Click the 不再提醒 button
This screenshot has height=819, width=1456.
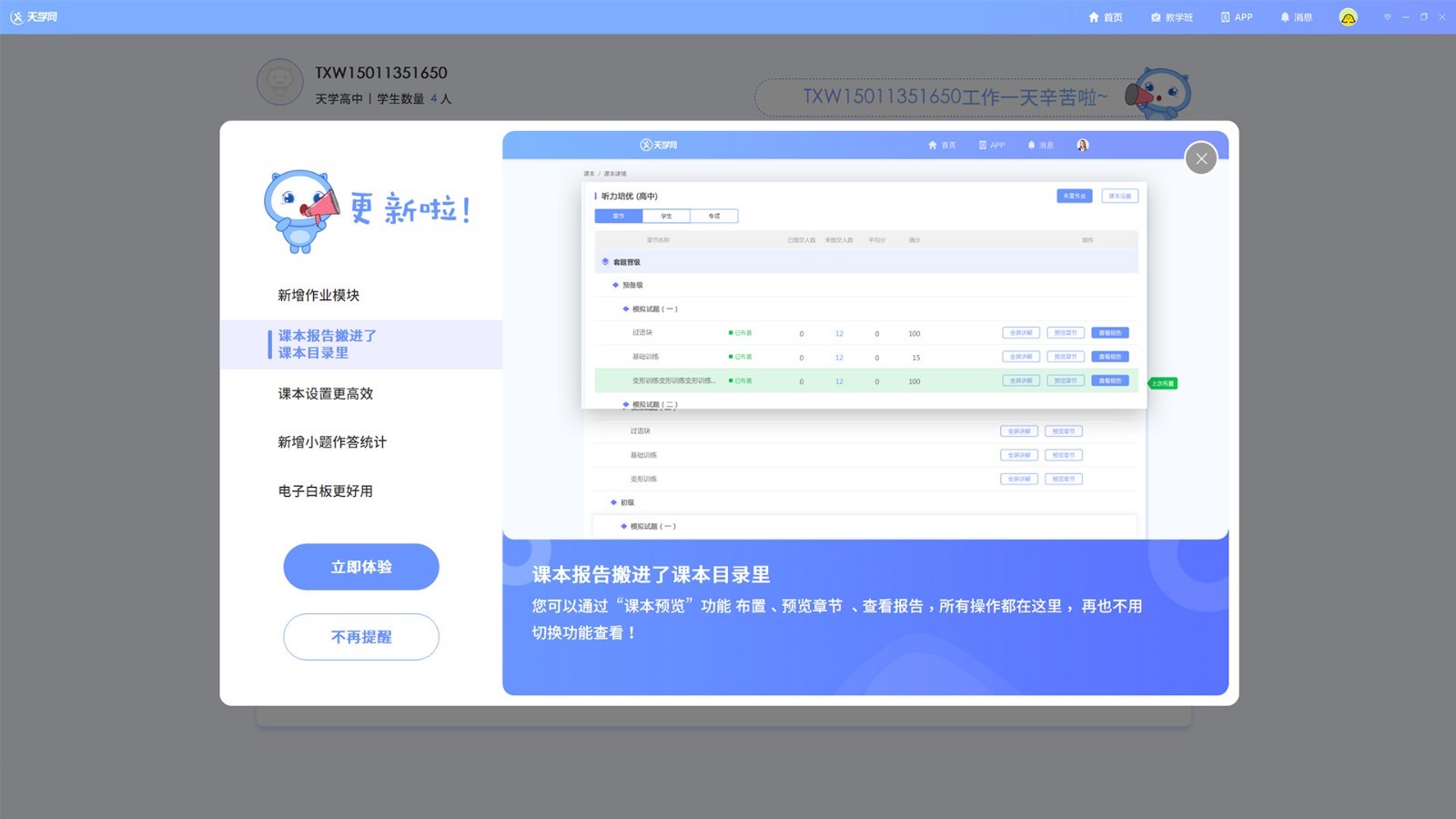tap(361, 637)
